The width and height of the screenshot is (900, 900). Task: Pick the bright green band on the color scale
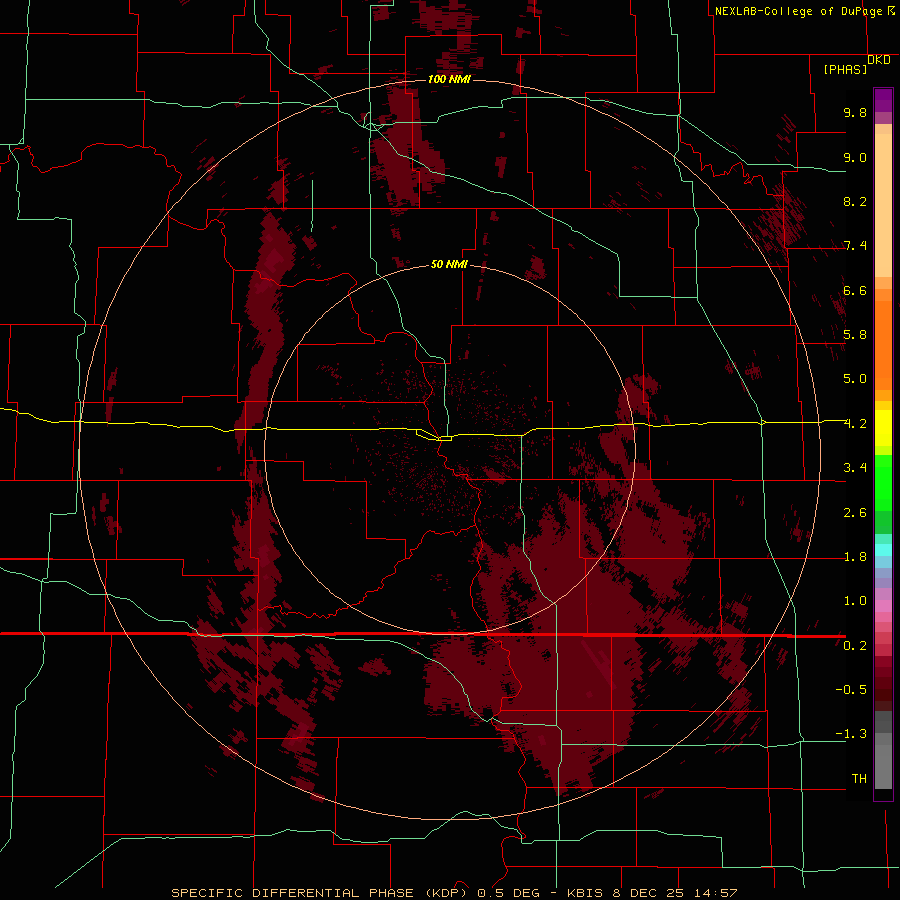point(883,481)
